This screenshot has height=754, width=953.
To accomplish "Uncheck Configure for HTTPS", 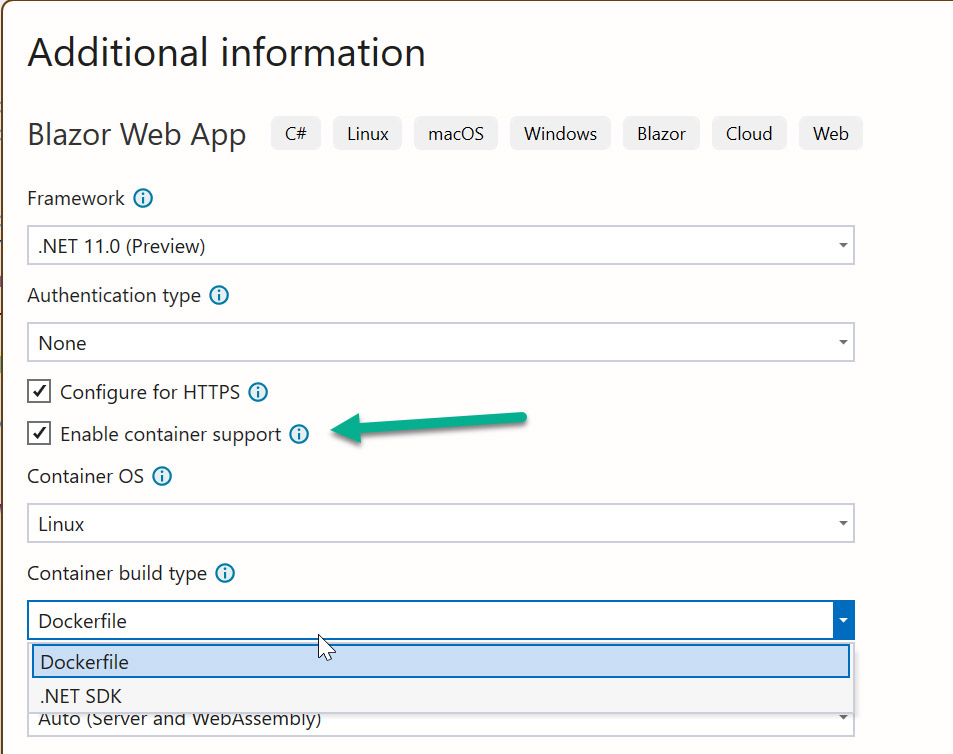I will (x=39, y=391).
